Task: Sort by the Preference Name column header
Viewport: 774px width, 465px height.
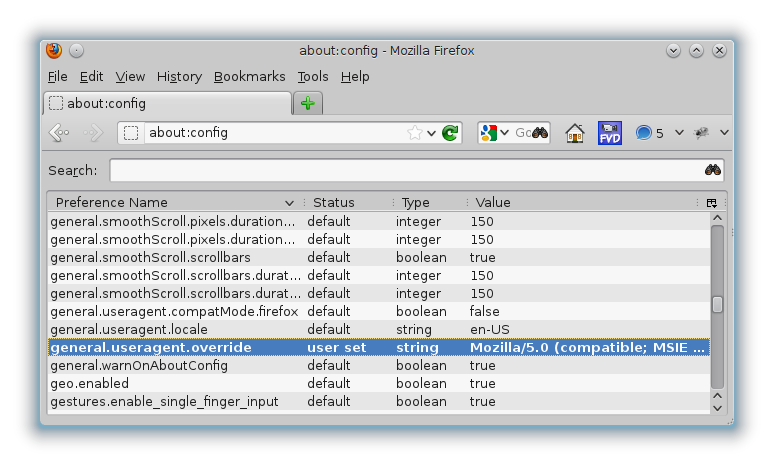Action: click(170, 202)
